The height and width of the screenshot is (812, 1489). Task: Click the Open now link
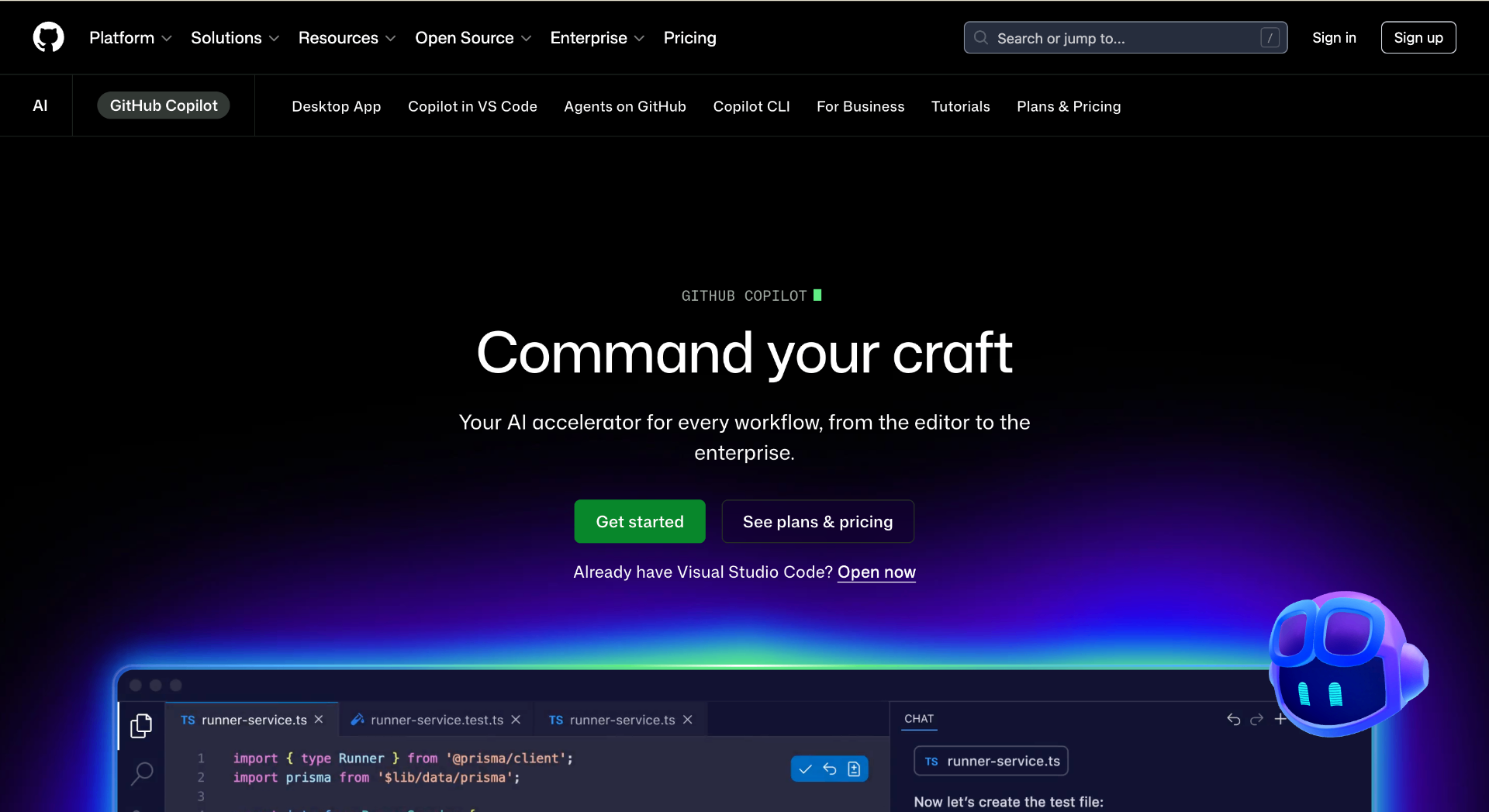click(876, 572)
